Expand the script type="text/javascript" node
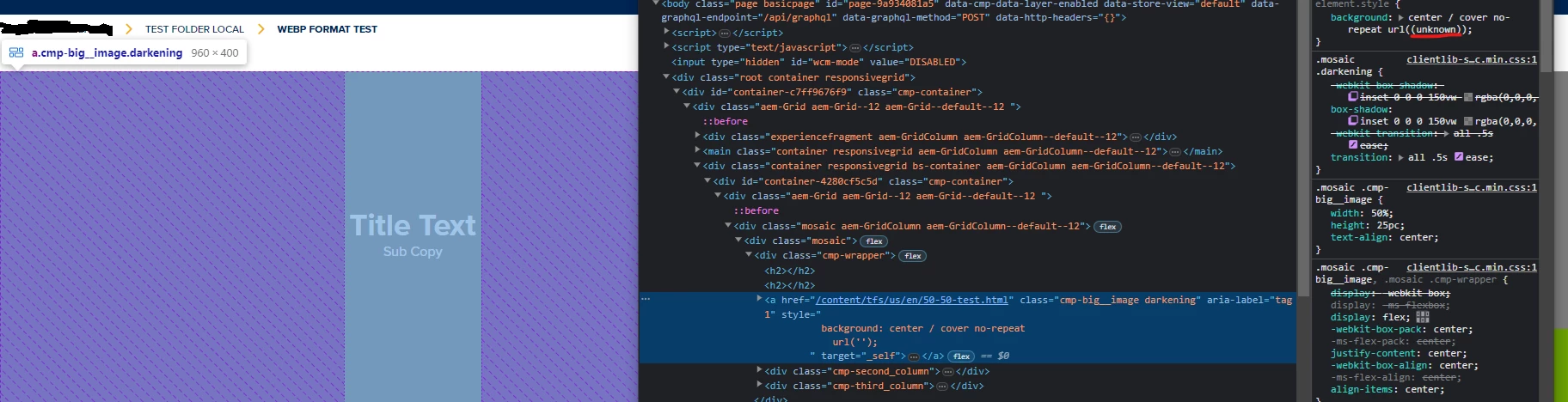This screenshot has height=402, width=1568. point(666,46)
